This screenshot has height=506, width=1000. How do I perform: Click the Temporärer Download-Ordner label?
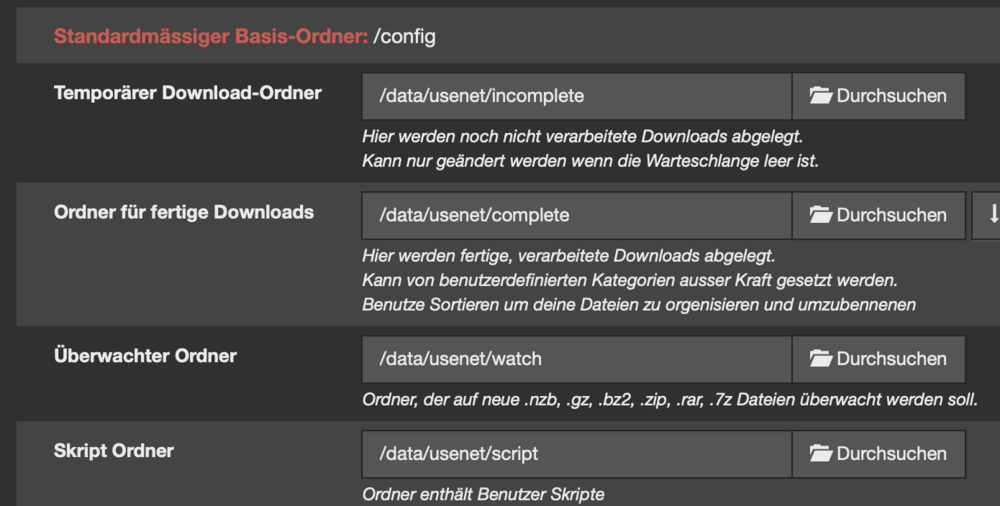tap(188, 93)
